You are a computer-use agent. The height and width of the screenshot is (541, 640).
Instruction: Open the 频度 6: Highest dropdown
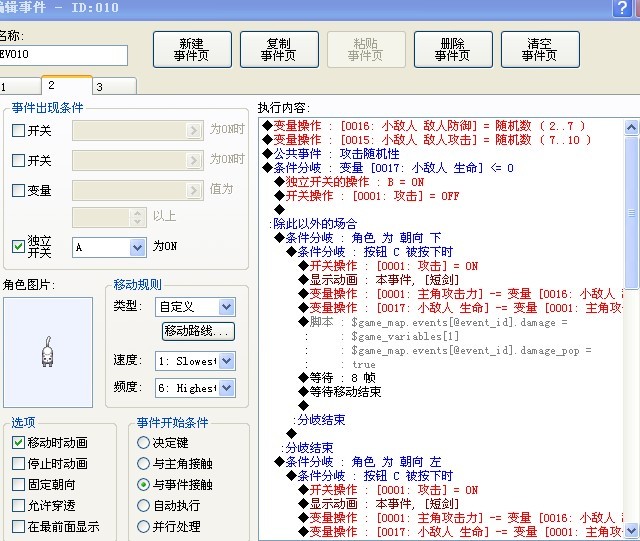click(195, 388)
